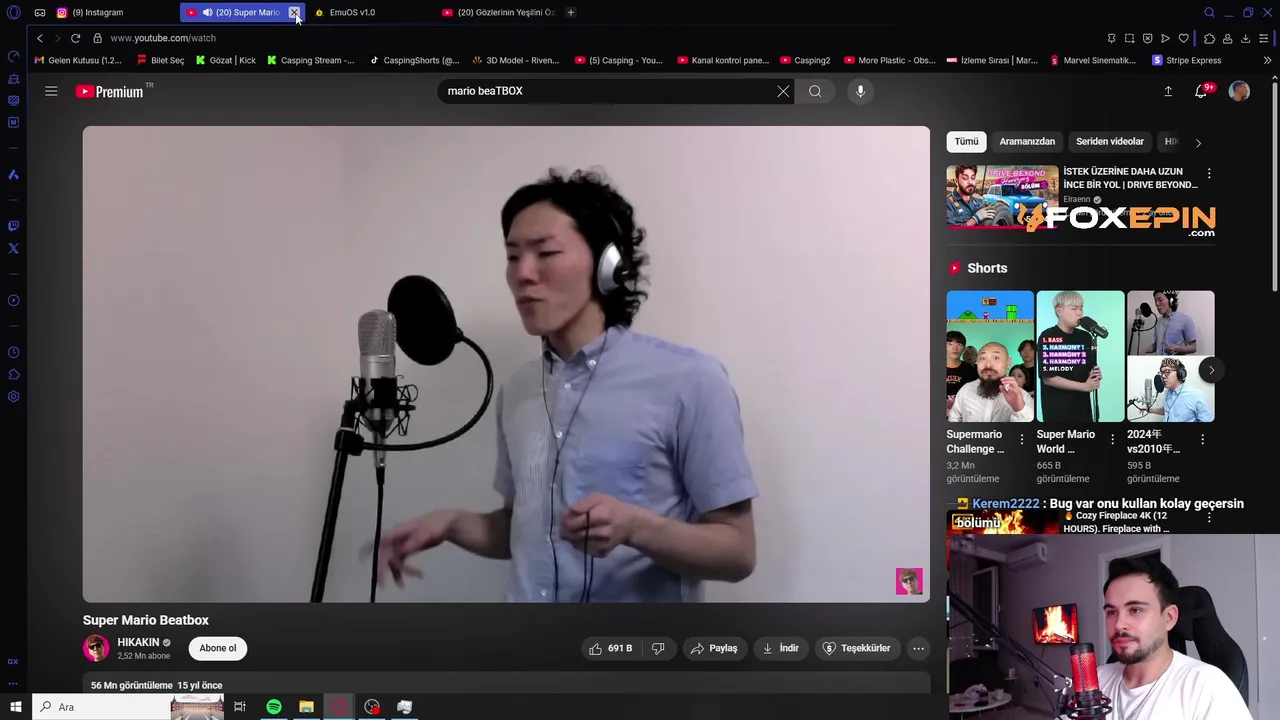This screenshot has height=720, width=1280.
Task: Select the Aramanızdan filter chip
Action: tap(1027, 141)
